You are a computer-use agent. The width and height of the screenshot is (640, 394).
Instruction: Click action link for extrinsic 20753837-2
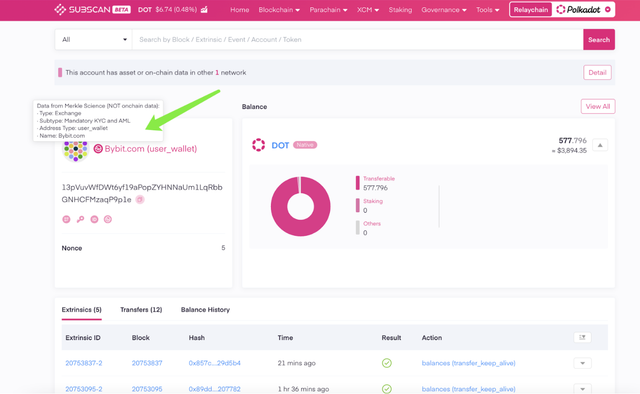pos(469,363)
